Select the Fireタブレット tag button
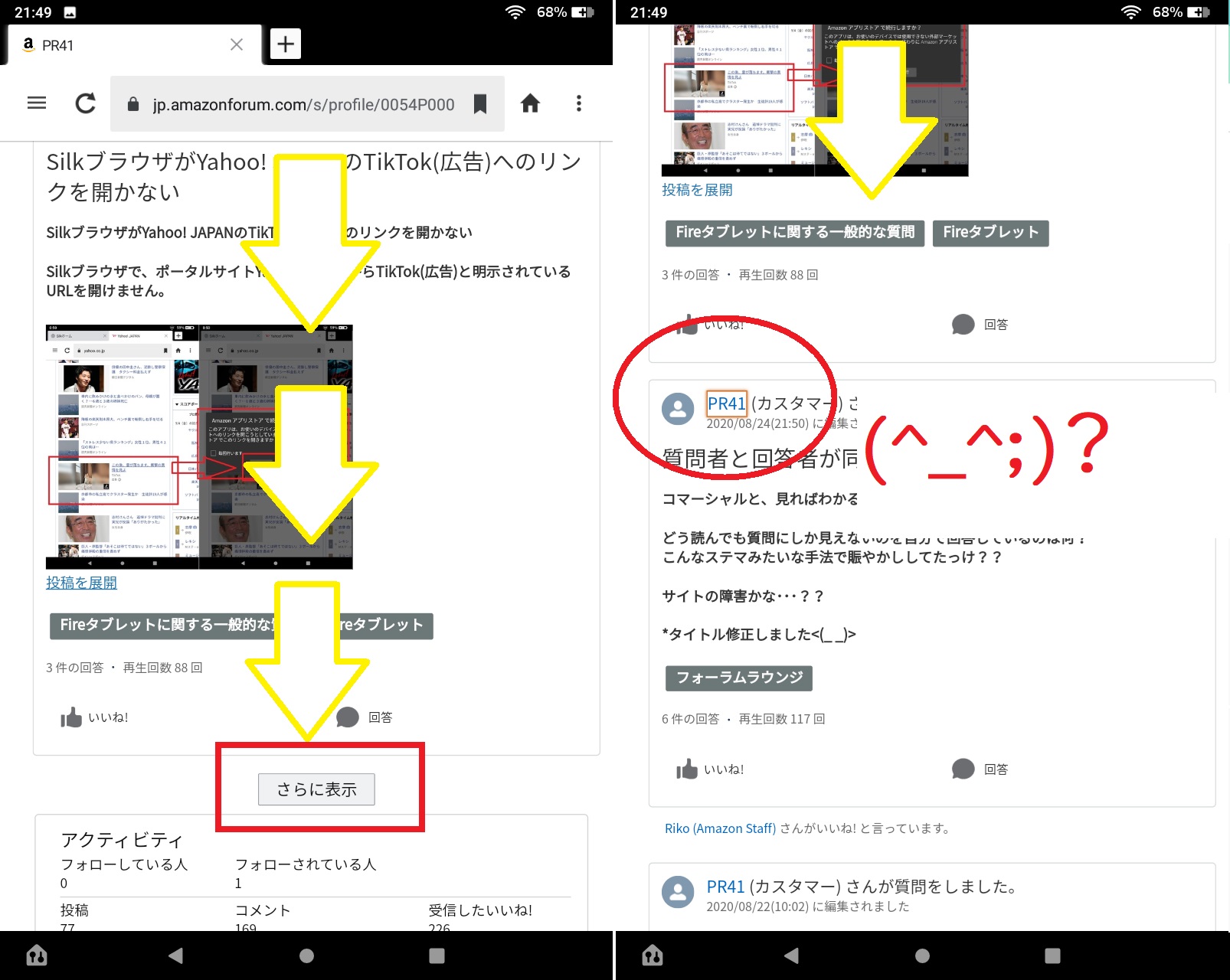The width and height of the screenshot is (1230, 980). click(x=990, y=234)
